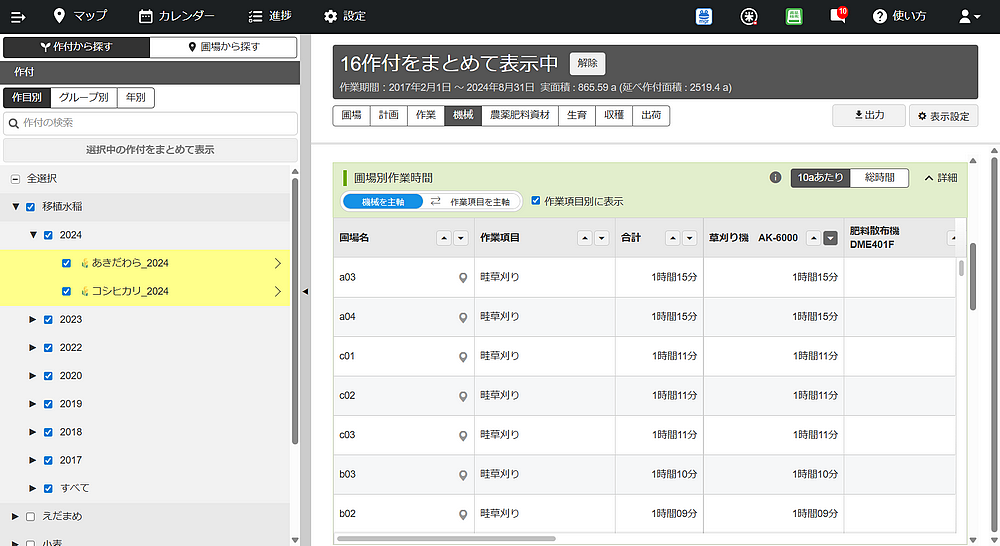This screenshot has height=546, width=1000.
Task: Uncheck the 作業項目別に表示 checkbox
Action: (536, 201)
